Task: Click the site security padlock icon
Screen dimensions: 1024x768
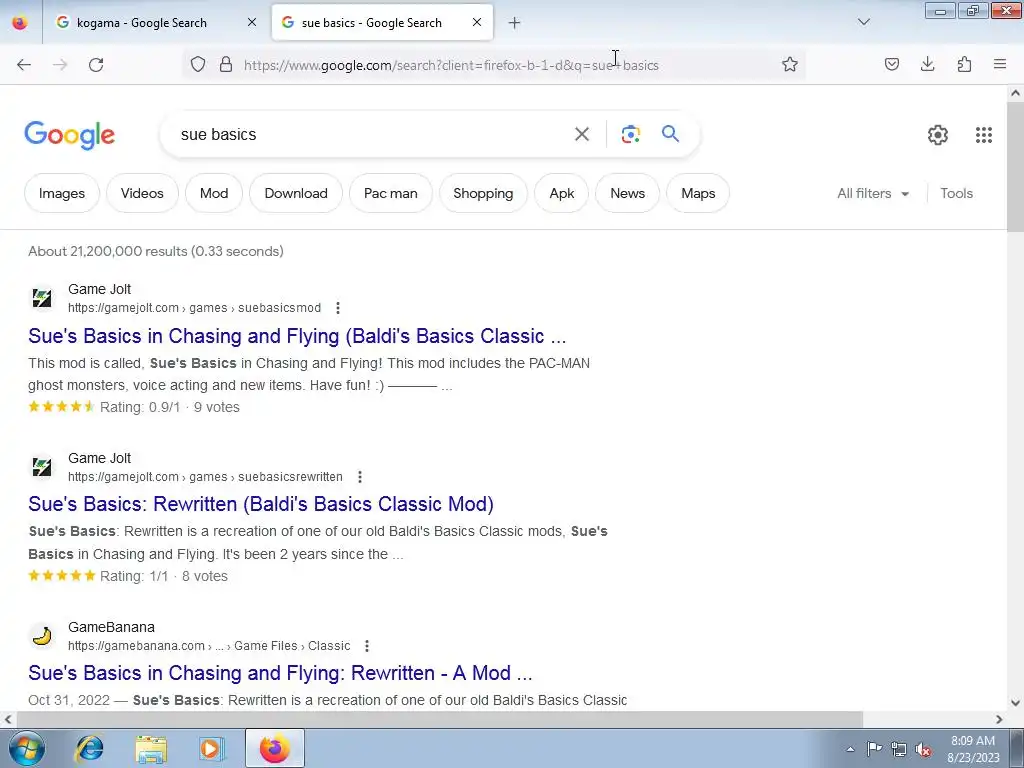Action: 226,64
